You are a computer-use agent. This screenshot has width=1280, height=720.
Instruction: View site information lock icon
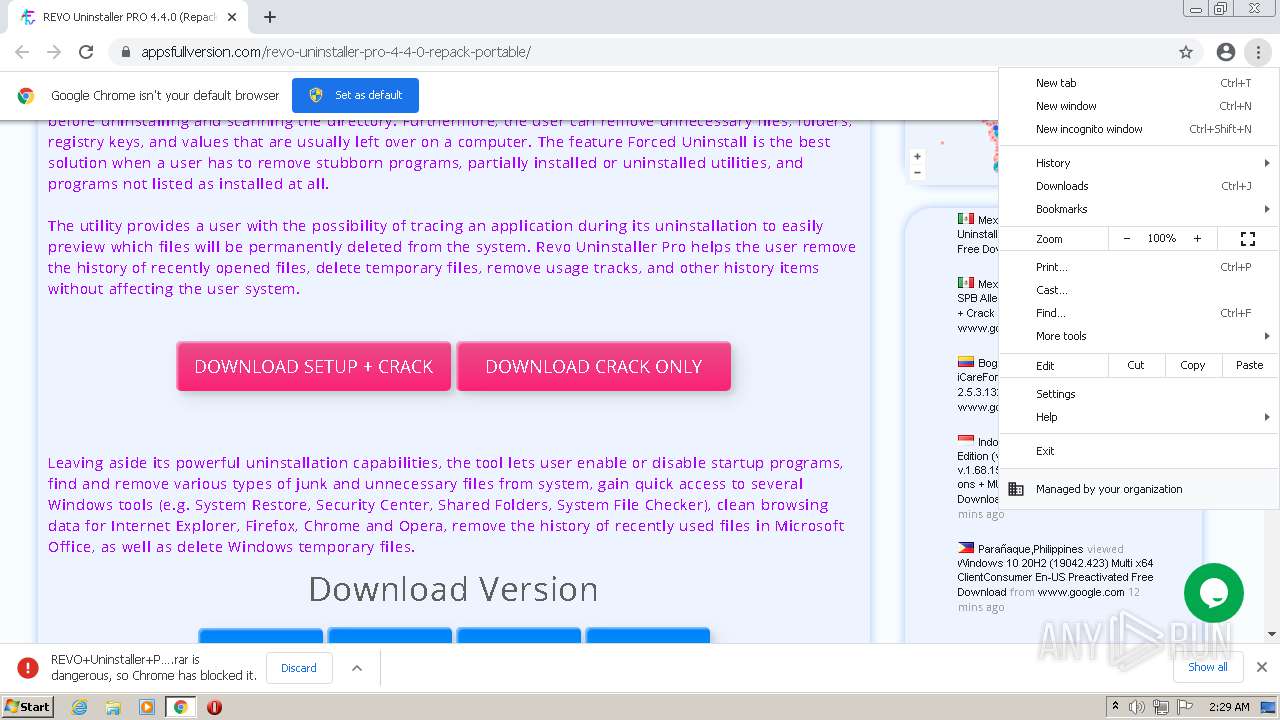(x=126, y=52)
